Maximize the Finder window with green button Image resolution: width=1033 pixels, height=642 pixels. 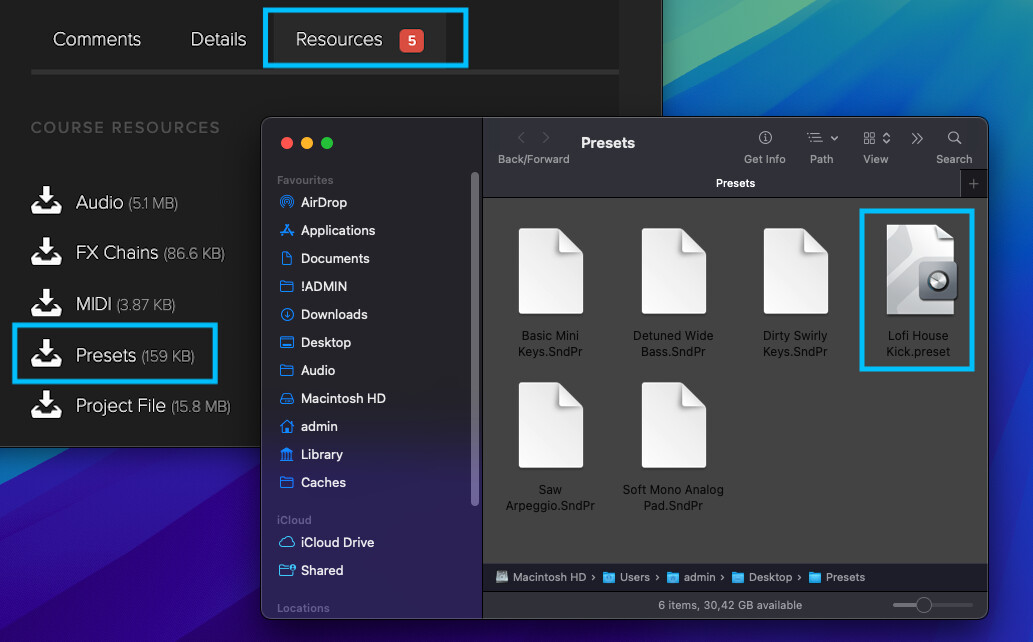coord(327,143)
